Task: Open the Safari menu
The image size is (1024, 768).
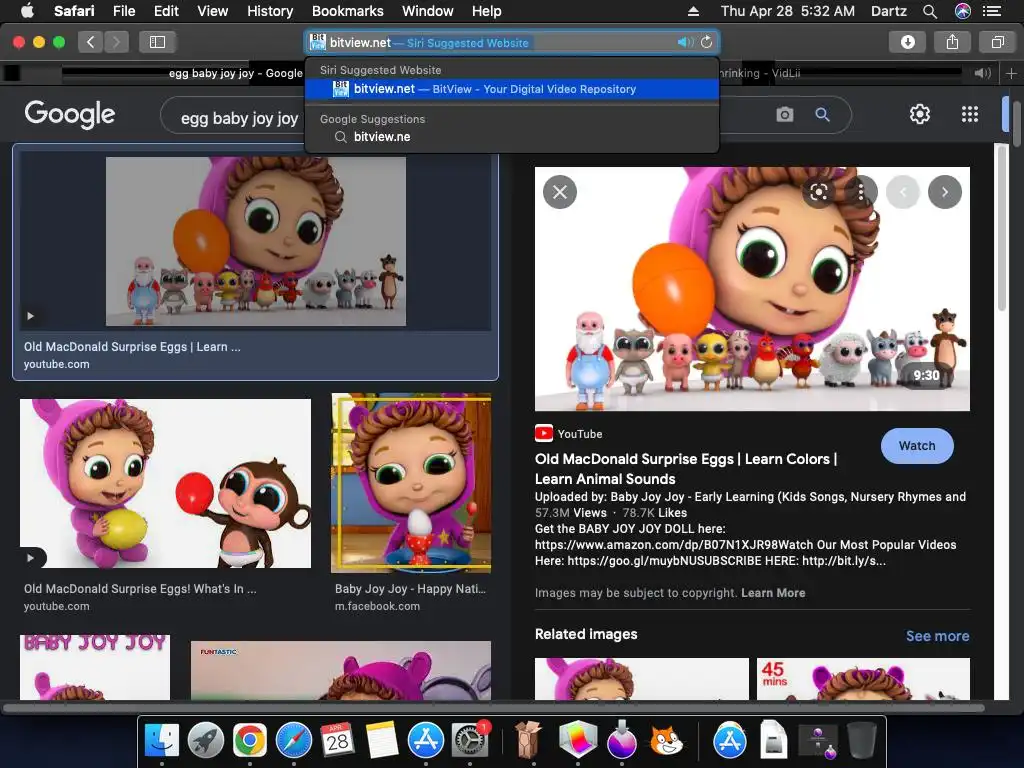Action: (x=74, y=11)
